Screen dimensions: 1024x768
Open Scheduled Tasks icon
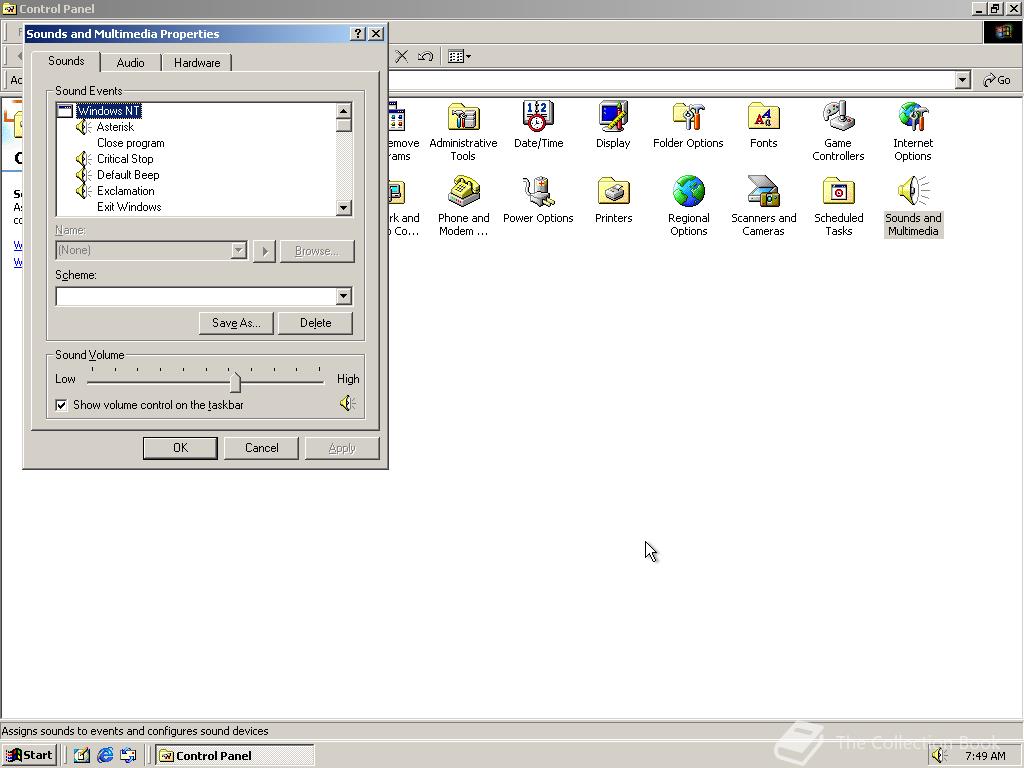839,206
